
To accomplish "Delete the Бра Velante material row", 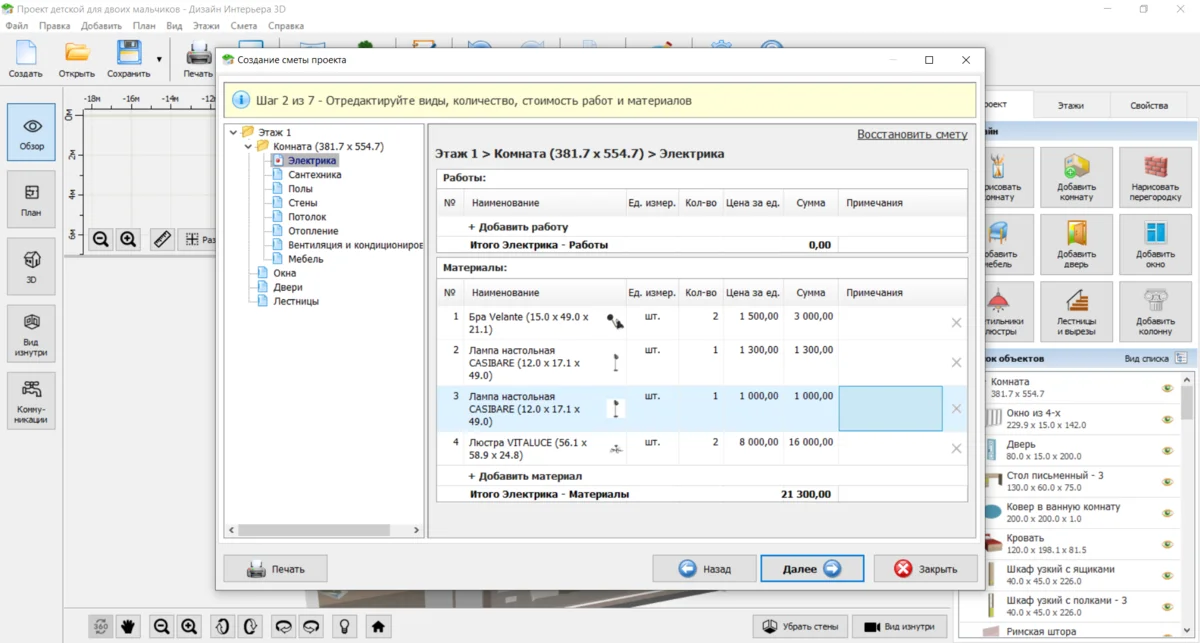I will 956,323.
